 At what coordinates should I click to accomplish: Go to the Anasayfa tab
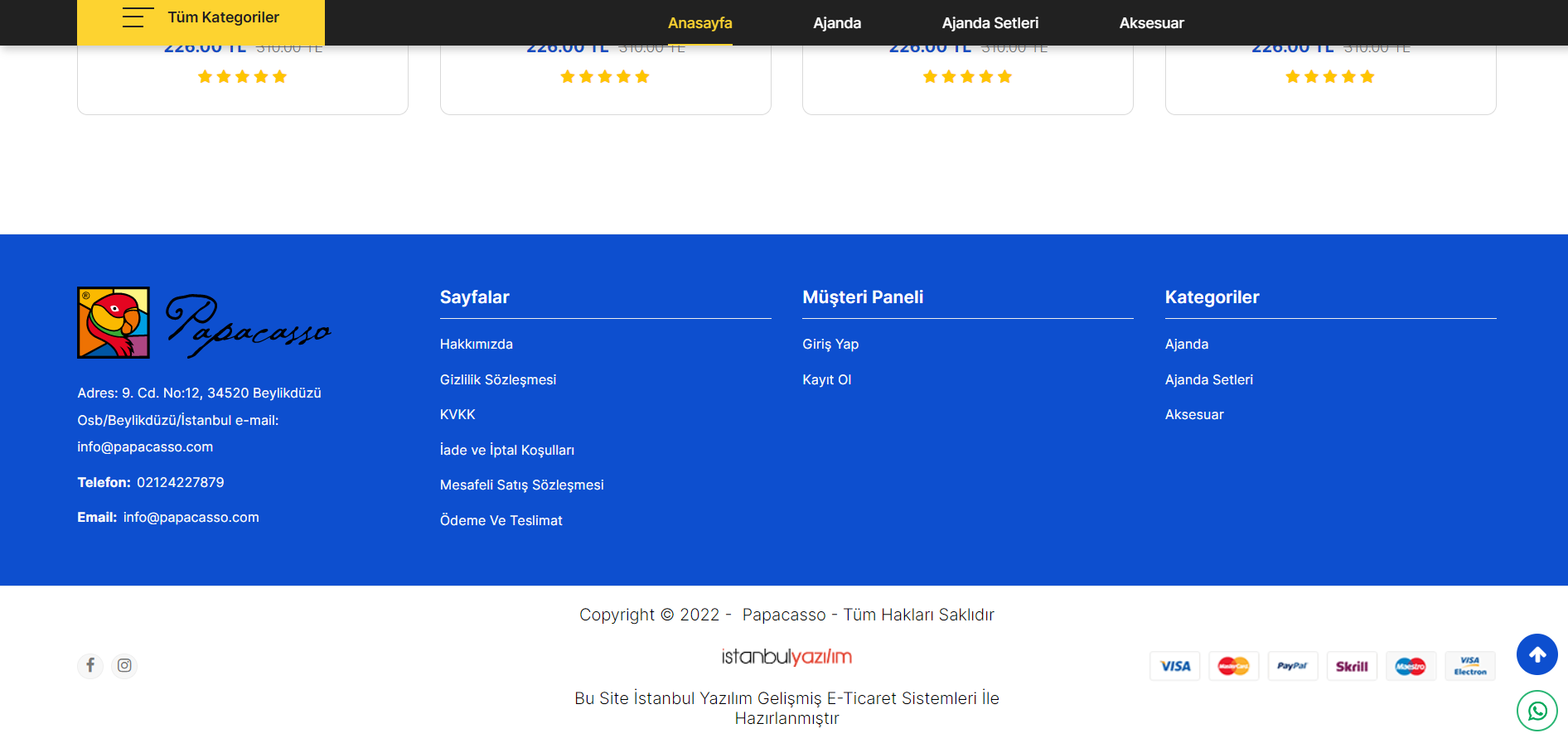[x=699, y=23]
